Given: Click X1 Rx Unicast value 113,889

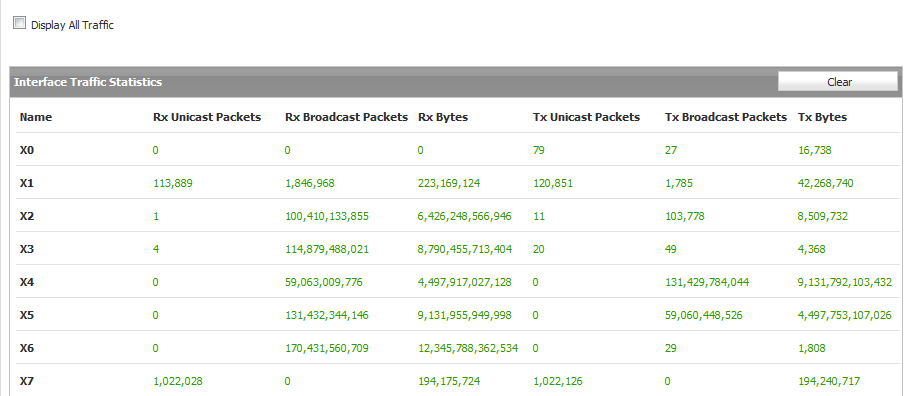Looking at the screenshot, I should pos(172,183).
